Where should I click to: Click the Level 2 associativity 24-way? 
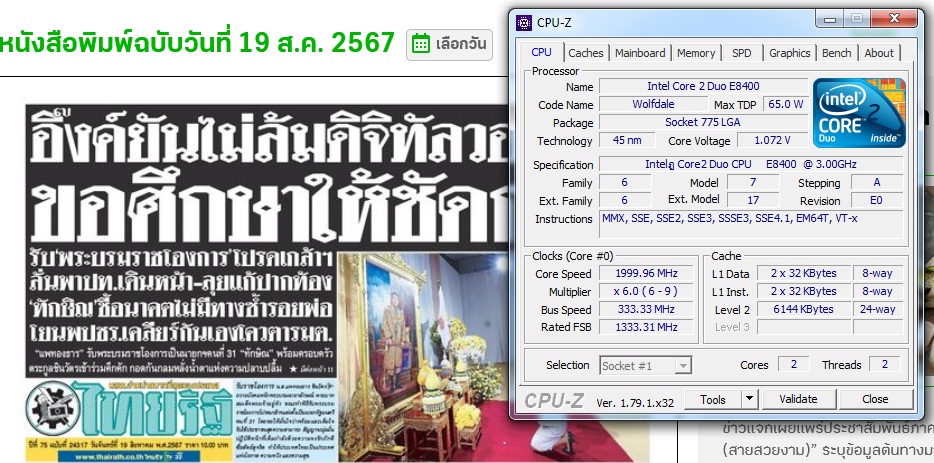[x=877, y=309]
